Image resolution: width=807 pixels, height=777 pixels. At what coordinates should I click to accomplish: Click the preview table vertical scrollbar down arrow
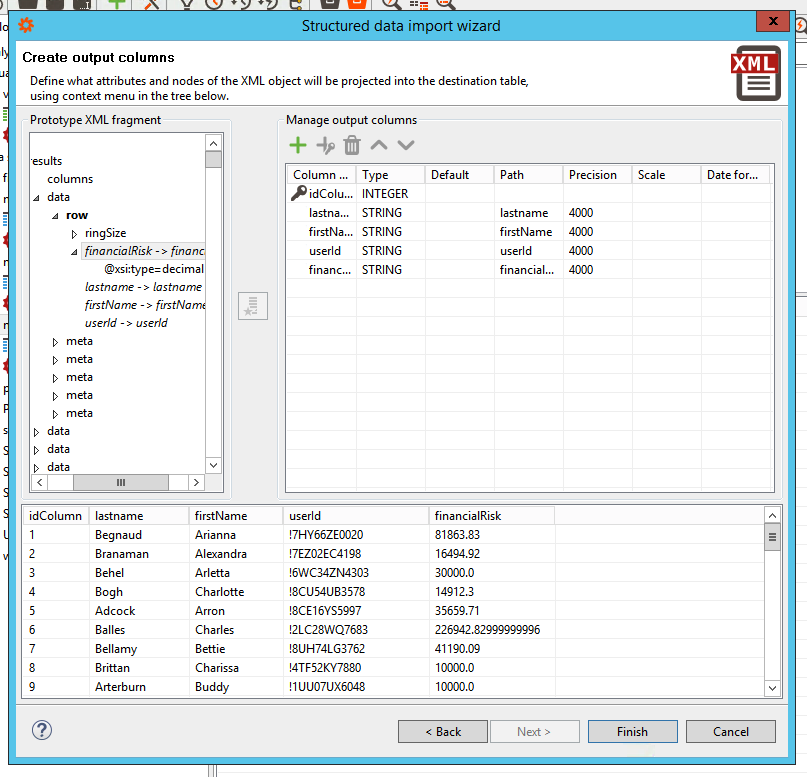tap(772, 687)
